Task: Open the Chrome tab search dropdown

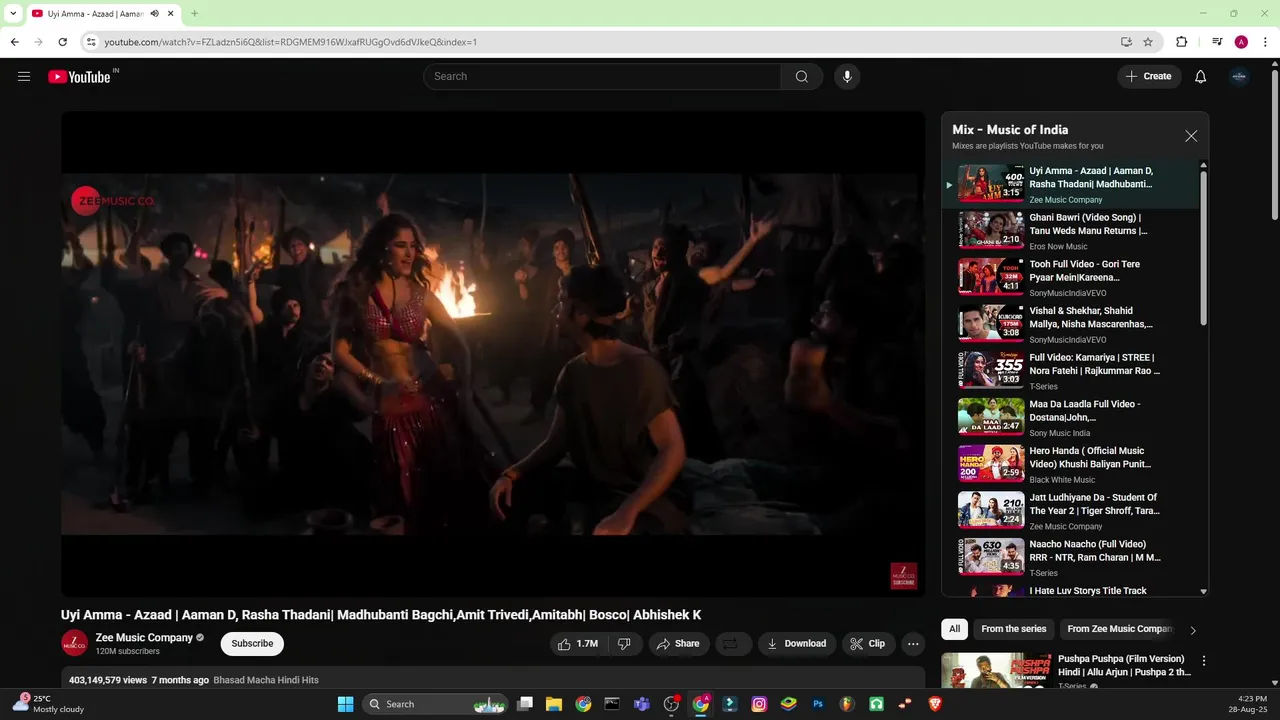Action: 12,13
